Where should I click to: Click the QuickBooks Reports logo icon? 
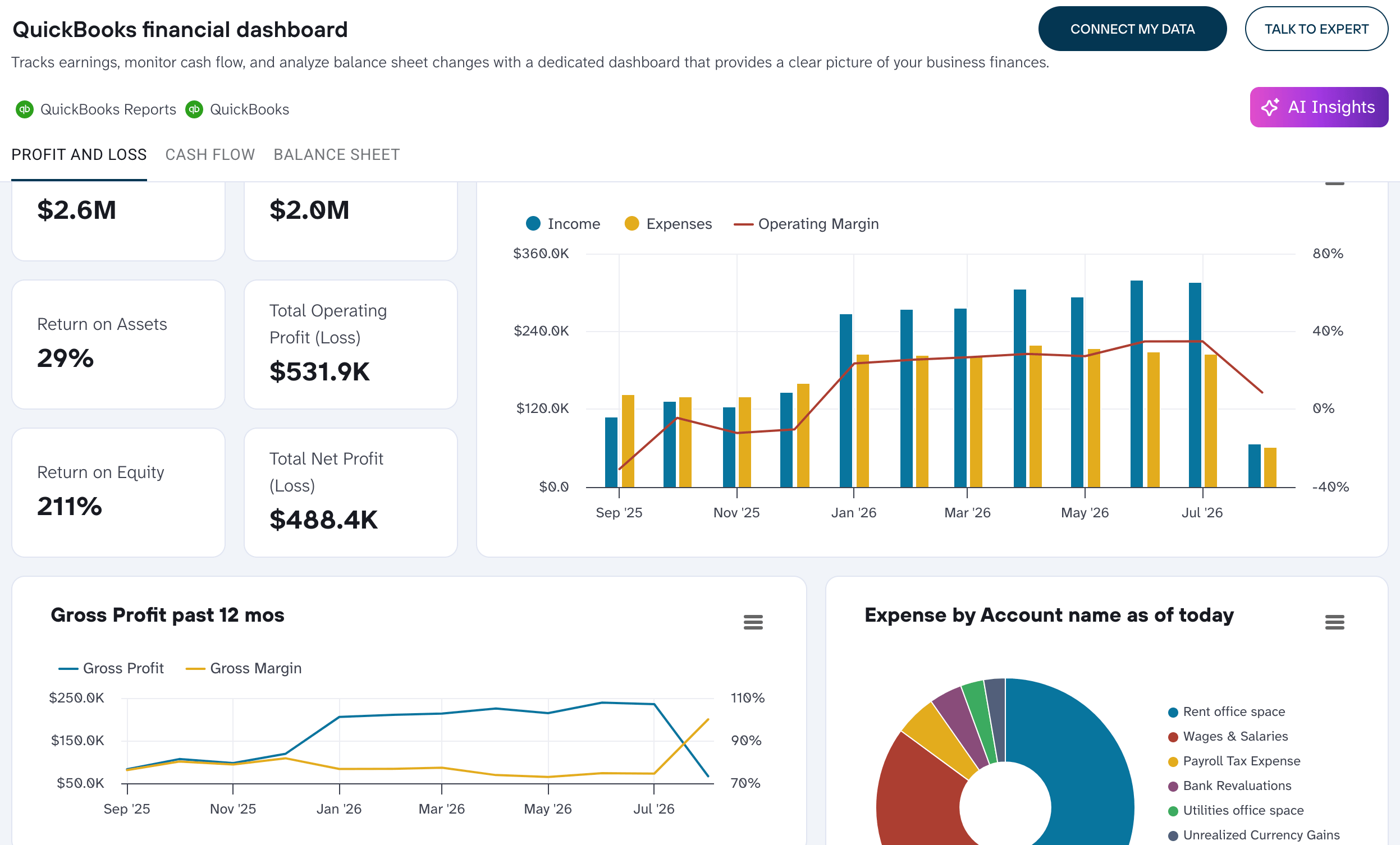(x=25, y=109)
